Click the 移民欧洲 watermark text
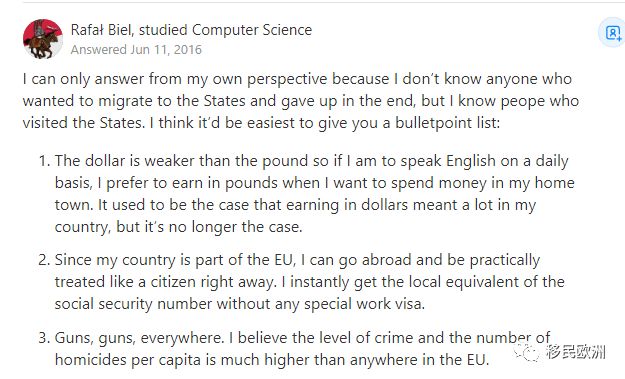Image resolution: width=625 pixels, height=379 pixels. click(575, 352)
